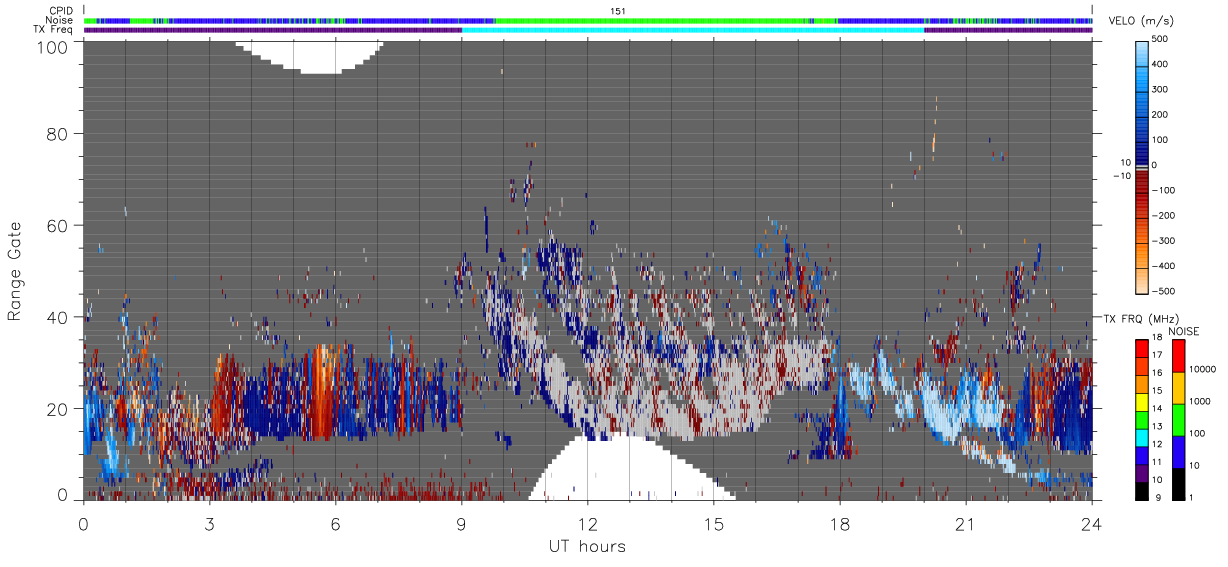1228x567 pixels.
Task: Click UT hour tick label "6"
Action: [x=335, y=524]
